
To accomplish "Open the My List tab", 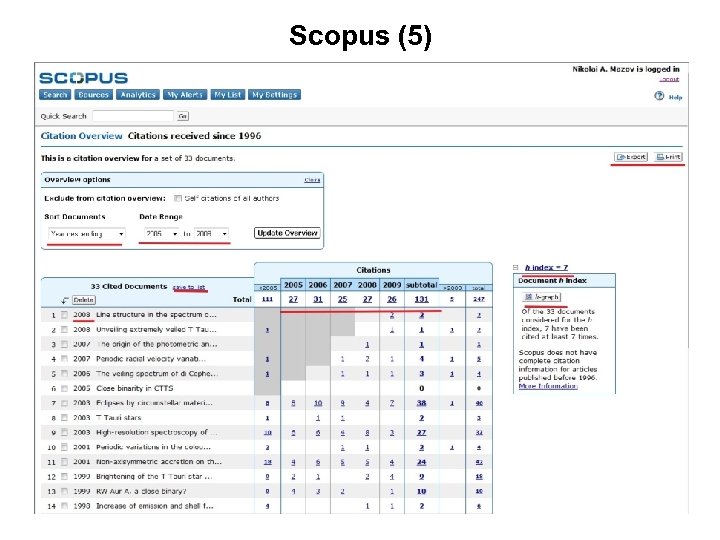I will pos(228,95).
